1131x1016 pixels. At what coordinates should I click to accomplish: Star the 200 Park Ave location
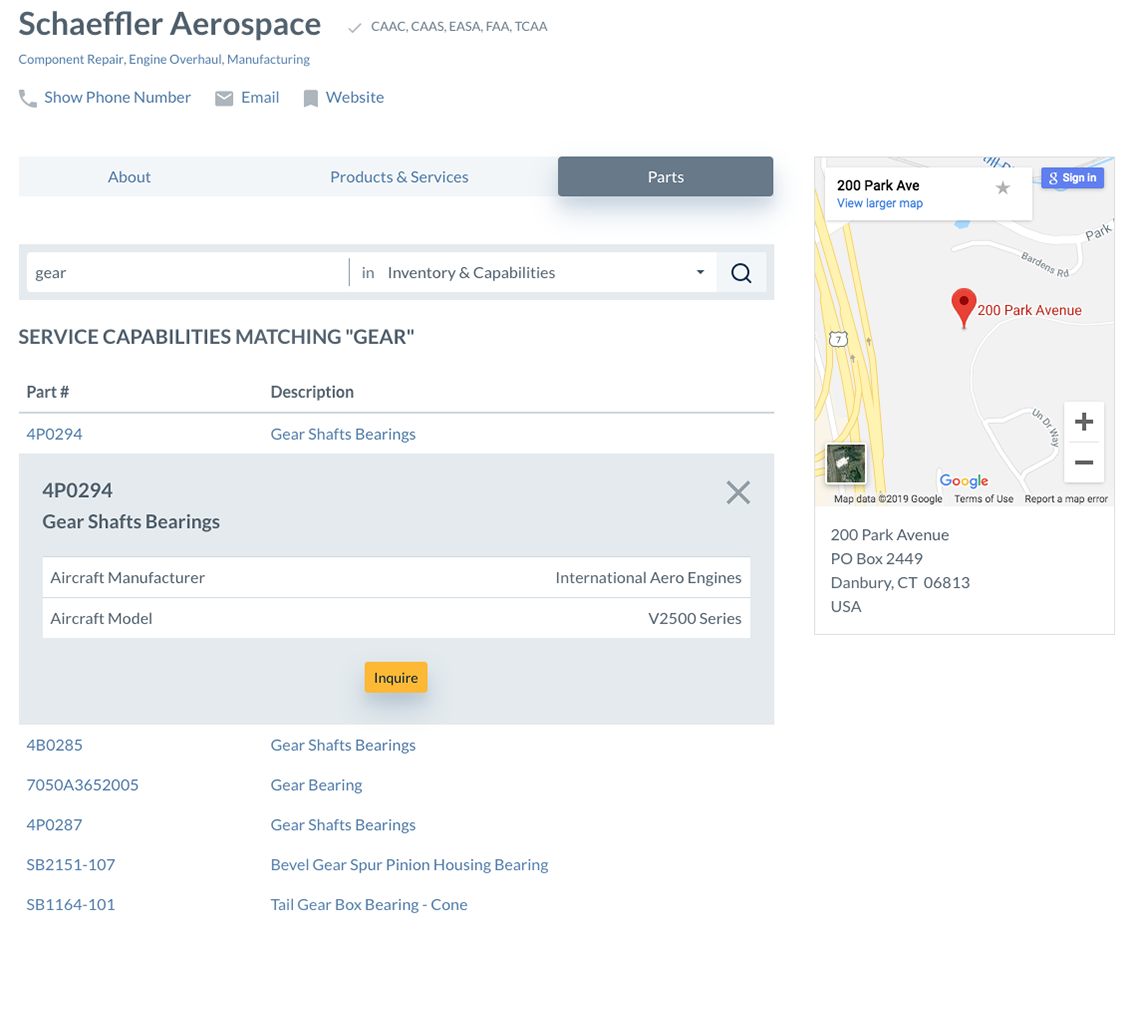1003,188
